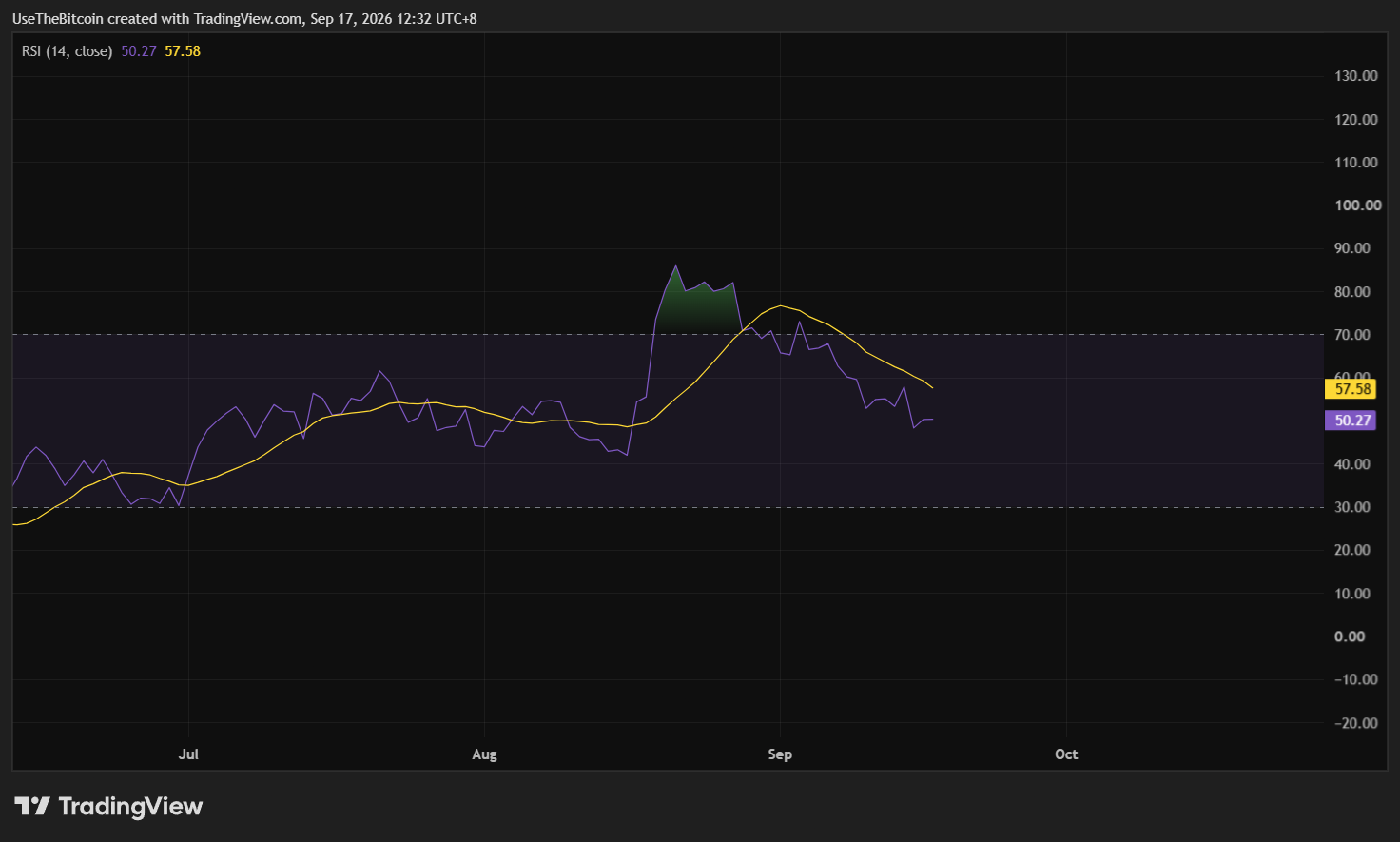The width and height of the screenshot is (1400, 842).
Task: Click the 130.00 scale label
Action: [x=1356, y=76]
